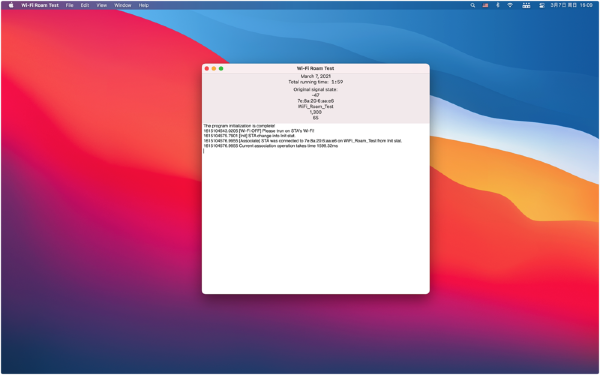Click the "March 7, 2021" date label
Viewport: 600px width, 375px height.
click(x=316, y=77)
